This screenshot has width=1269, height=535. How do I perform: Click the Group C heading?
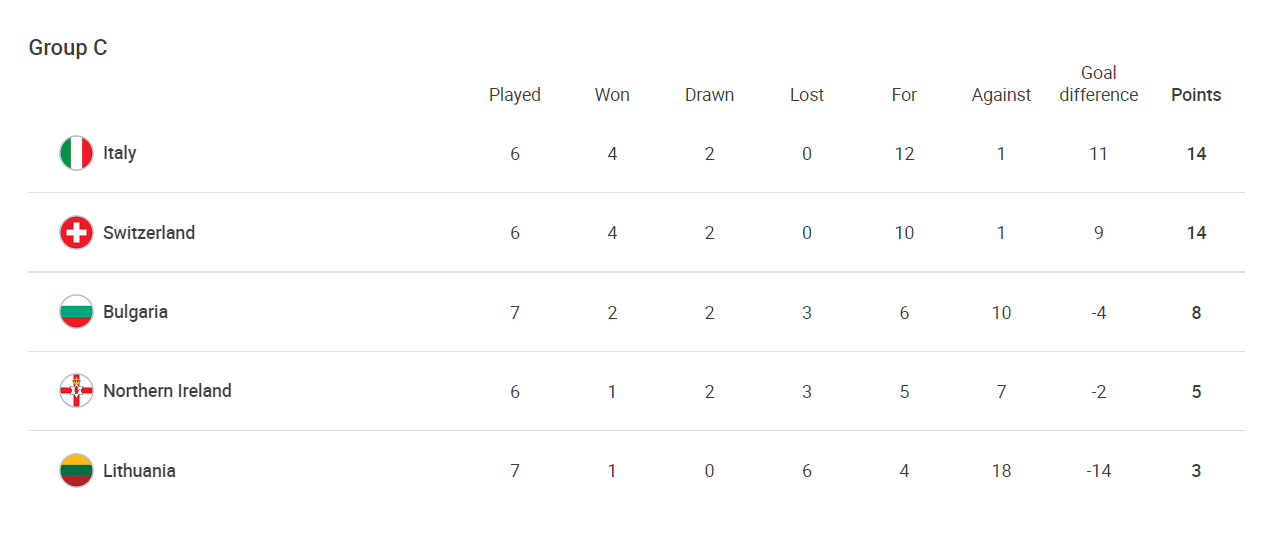68,48
